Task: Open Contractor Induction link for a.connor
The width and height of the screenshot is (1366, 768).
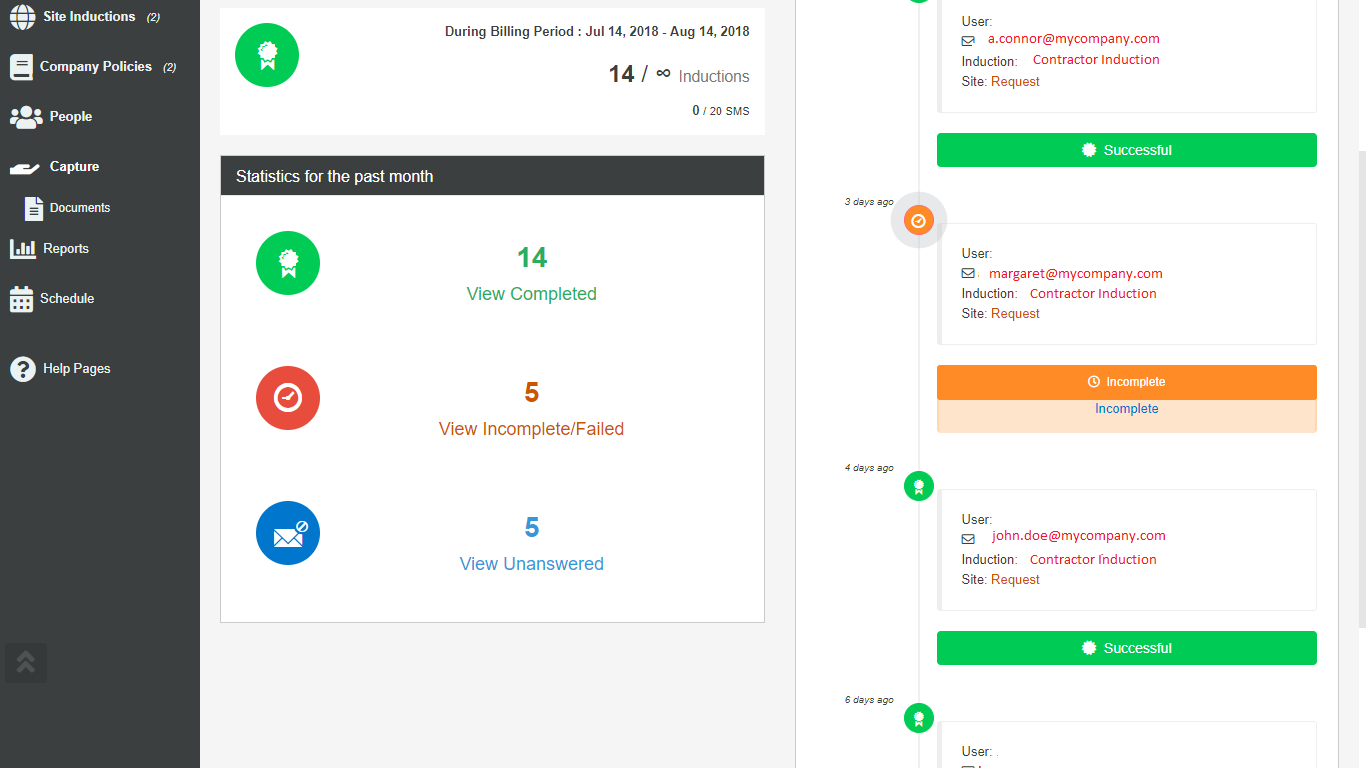Action: (1096, 60)
